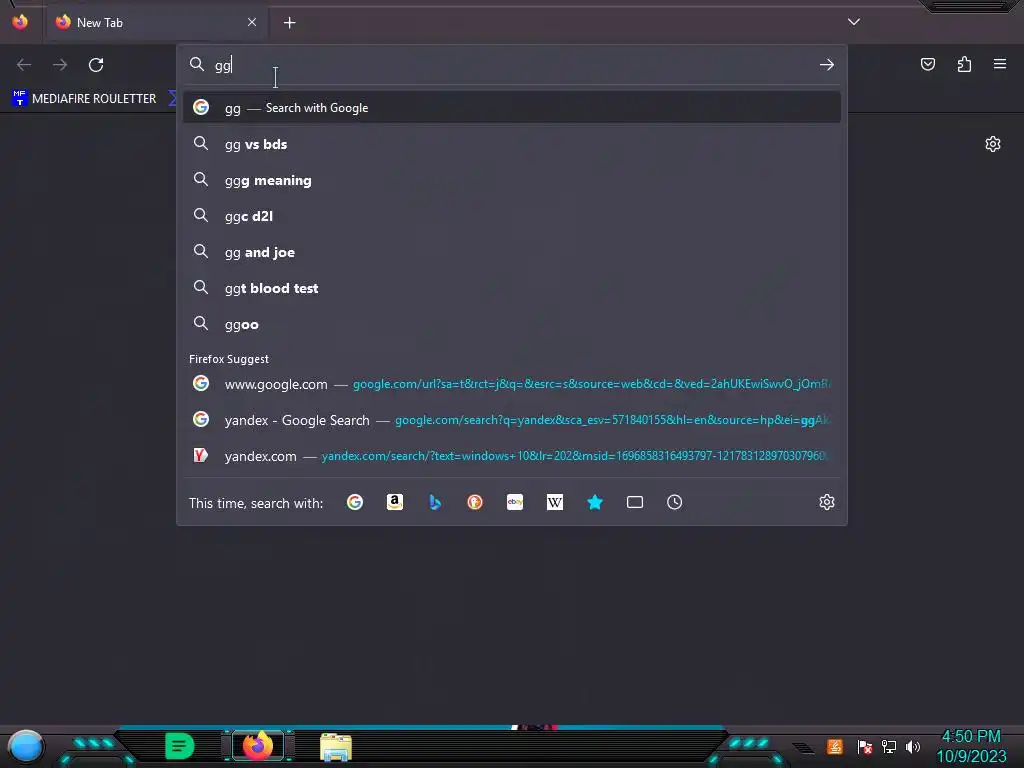Screen dimensions: 1024x768
Task: Open yandex.com history suggestion
Action: [511, 456]
